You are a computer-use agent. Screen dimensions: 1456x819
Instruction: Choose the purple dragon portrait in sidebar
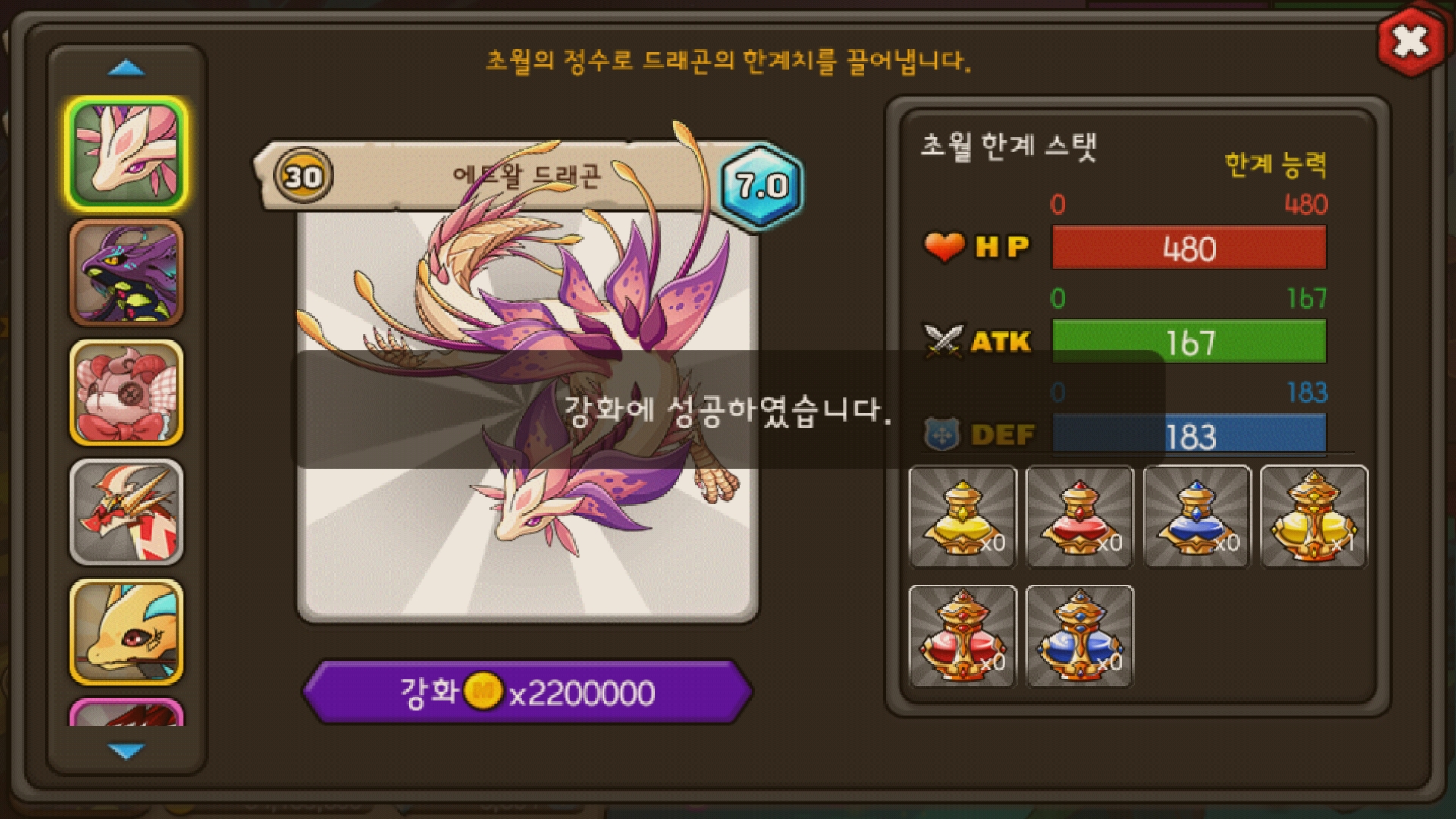click(127, 273)
